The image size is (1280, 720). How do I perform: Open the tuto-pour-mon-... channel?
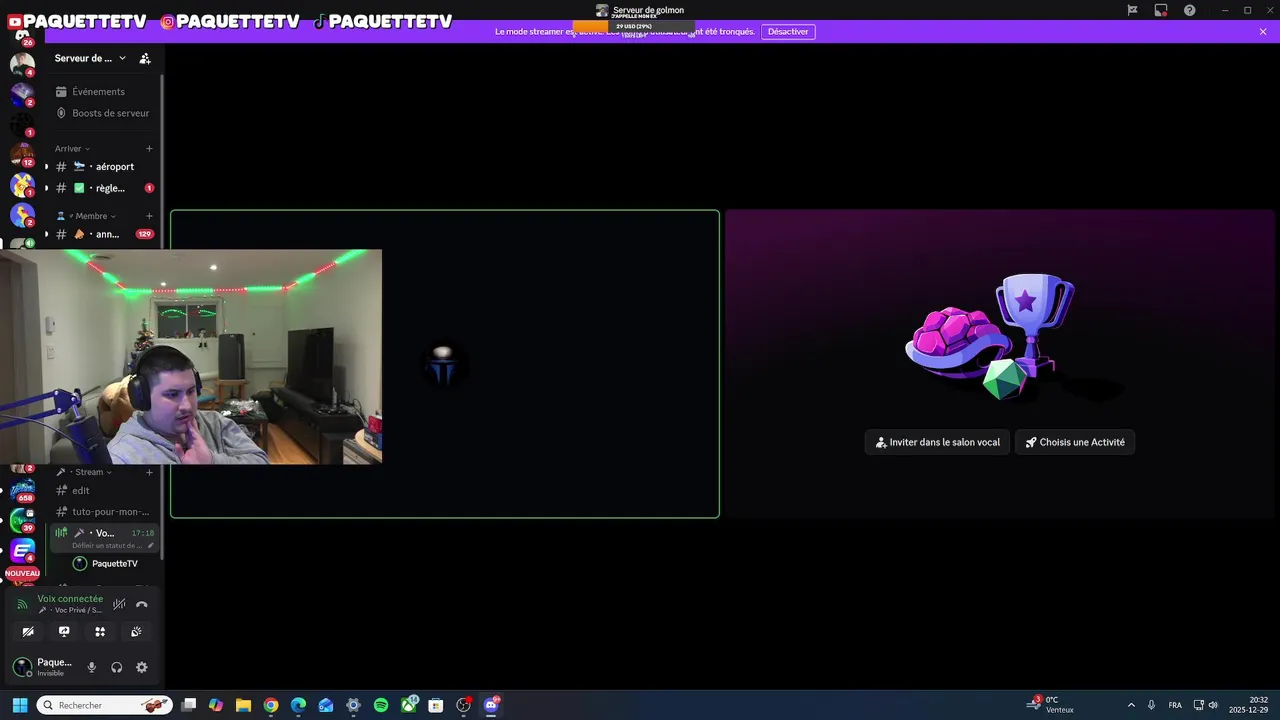[103, 512]
